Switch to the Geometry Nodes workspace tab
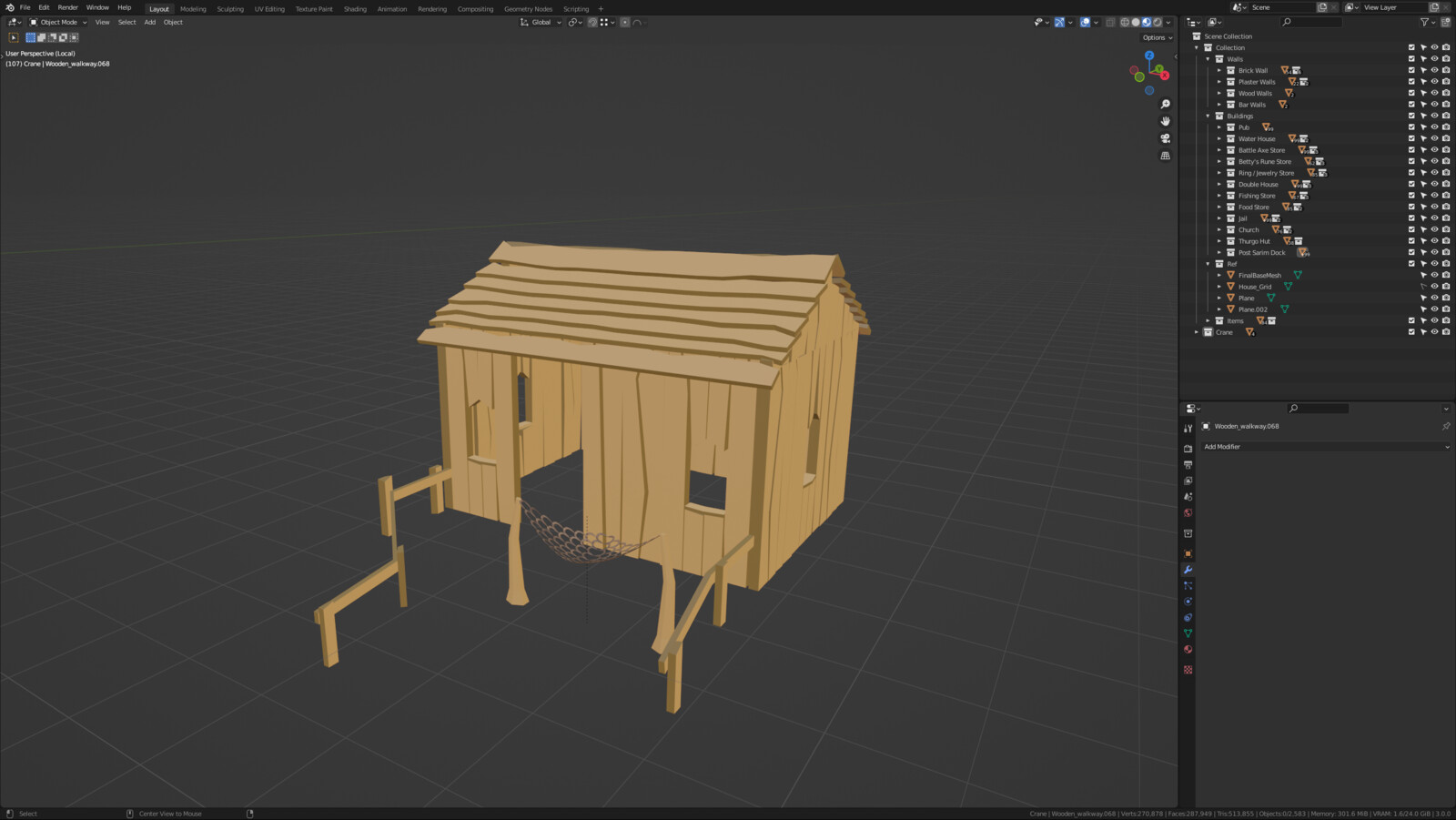This screenshot has width=1456, height=820. 529,9
